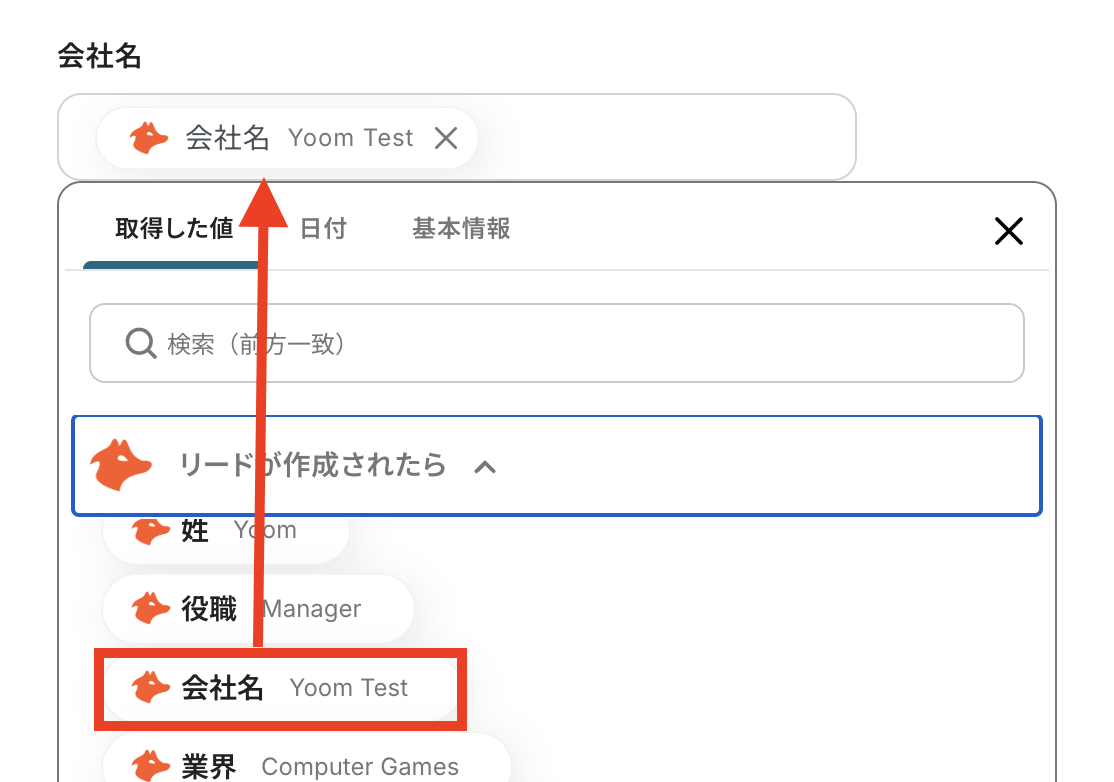
Task: Click the magnifier search icon
Action: [141, 344]
